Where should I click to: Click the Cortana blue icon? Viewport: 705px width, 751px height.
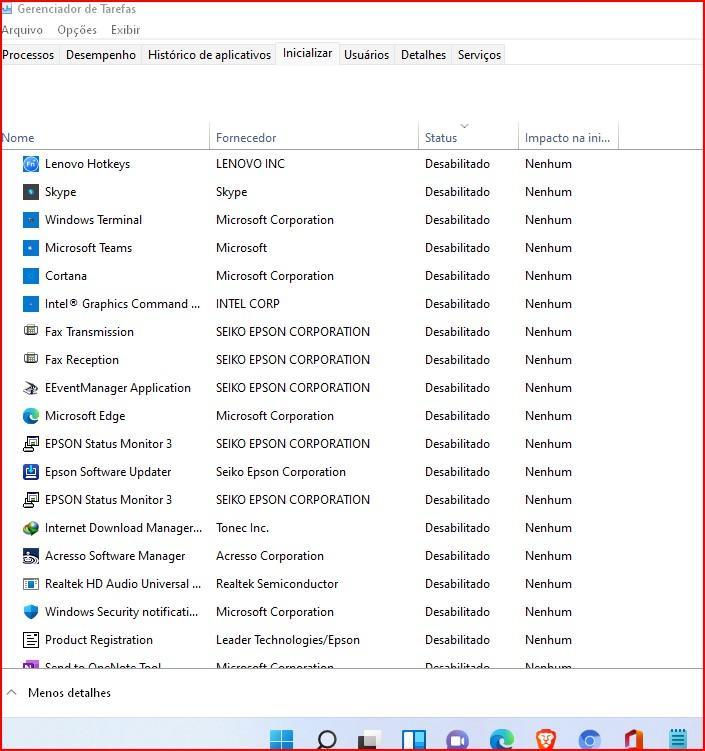point(31,276)
